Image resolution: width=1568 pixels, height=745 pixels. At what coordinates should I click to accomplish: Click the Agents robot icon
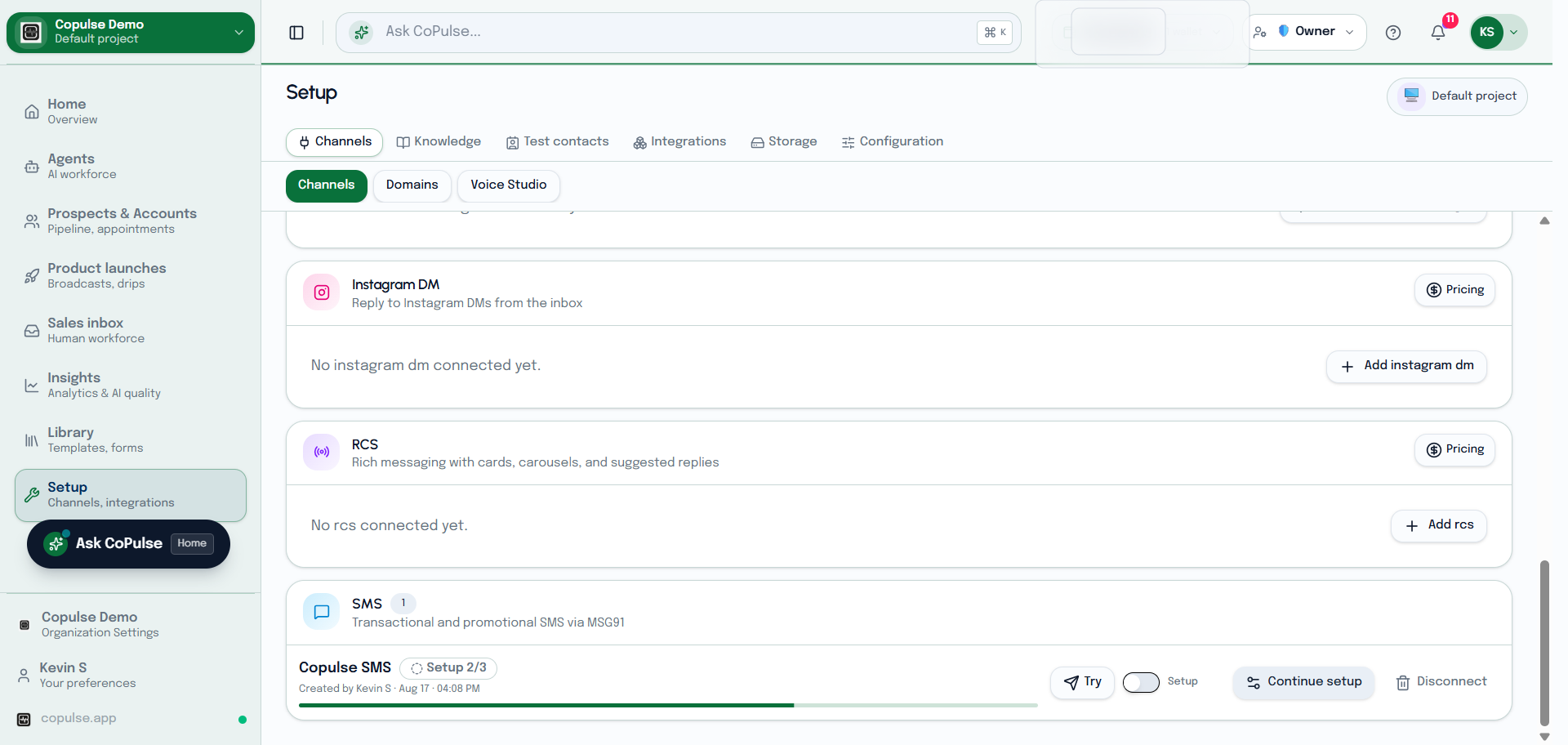click(x=31, y=167)
